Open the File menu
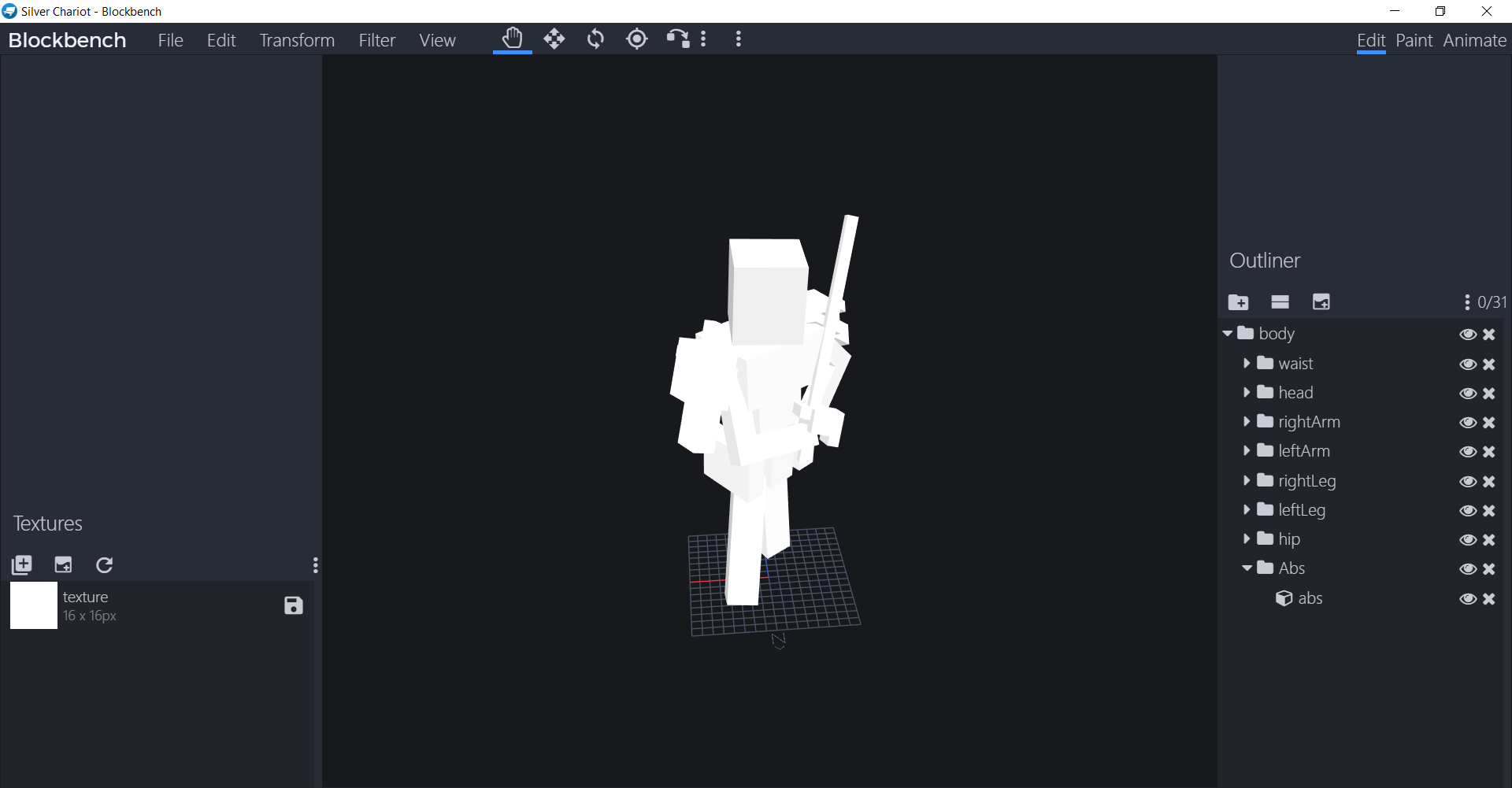This screenshot has height=788, width=1512. pyautogui.click(x=171, y=40)
